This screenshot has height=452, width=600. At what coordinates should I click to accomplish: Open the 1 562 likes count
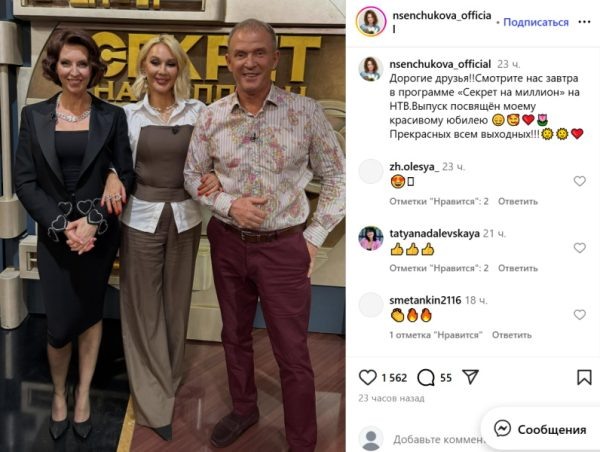[394, 378]
